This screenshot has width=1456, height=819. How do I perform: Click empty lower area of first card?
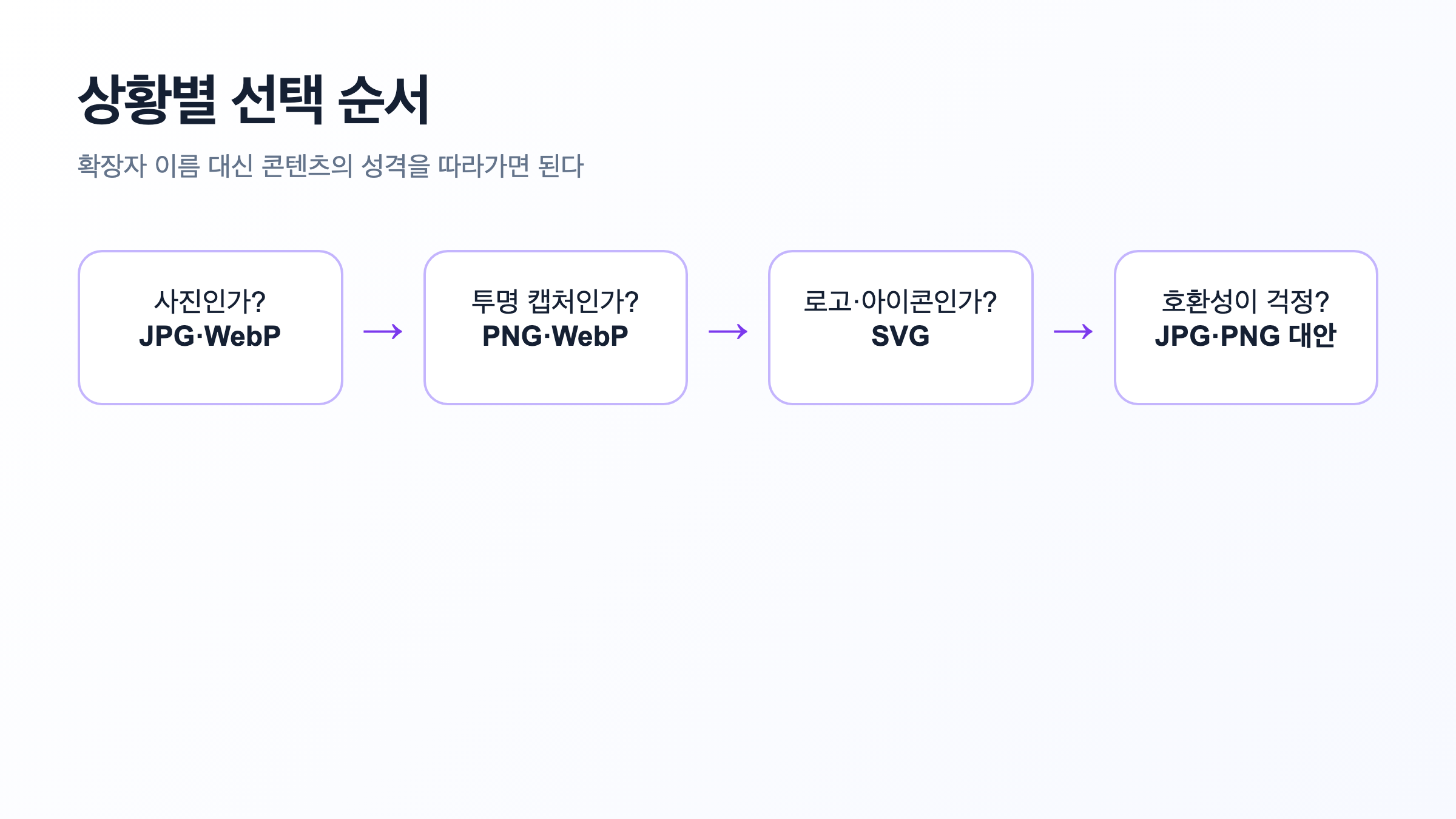(210, 377)
